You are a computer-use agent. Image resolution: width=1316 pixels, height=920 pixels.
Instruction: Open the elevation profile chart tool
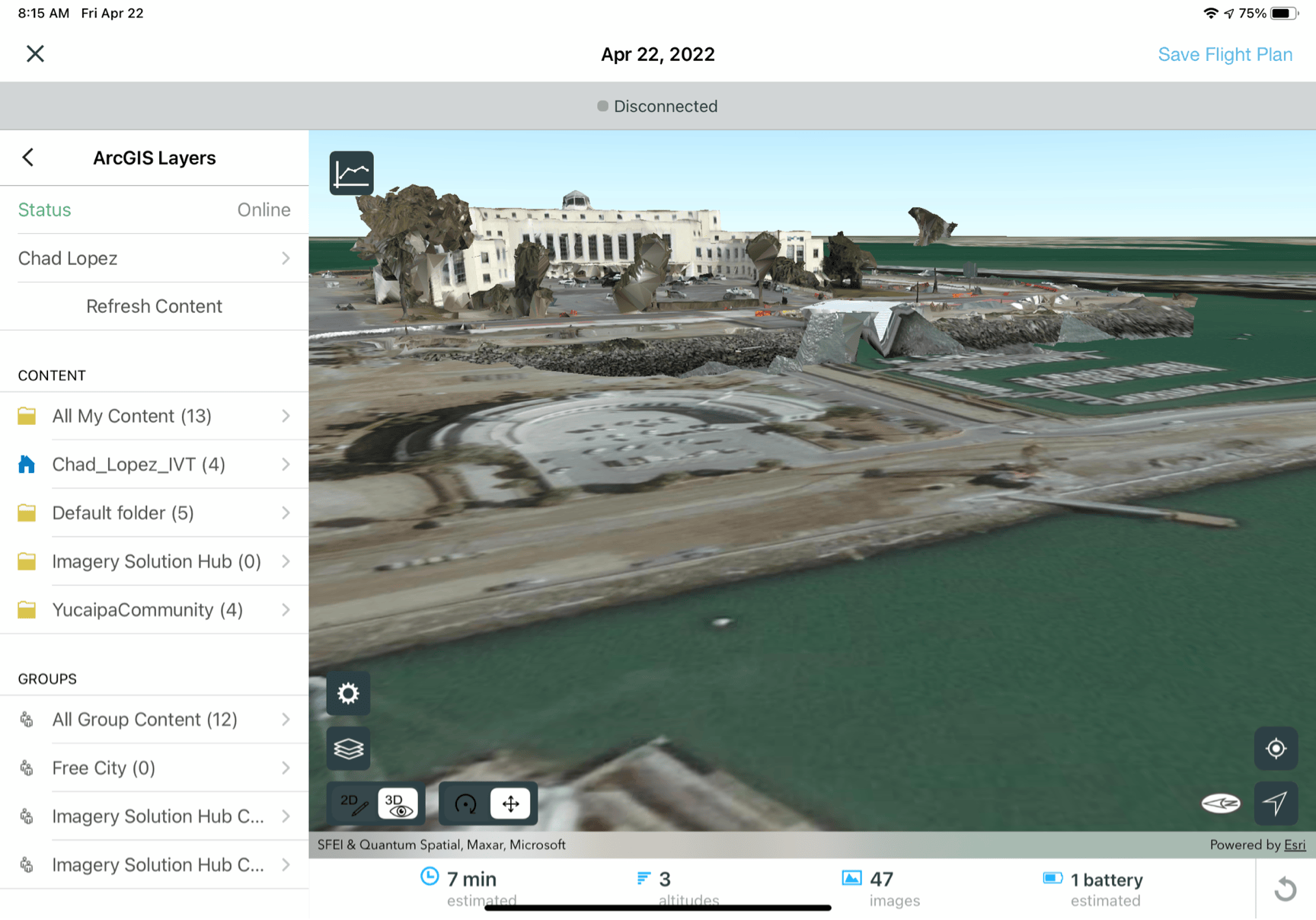[353, 173]
